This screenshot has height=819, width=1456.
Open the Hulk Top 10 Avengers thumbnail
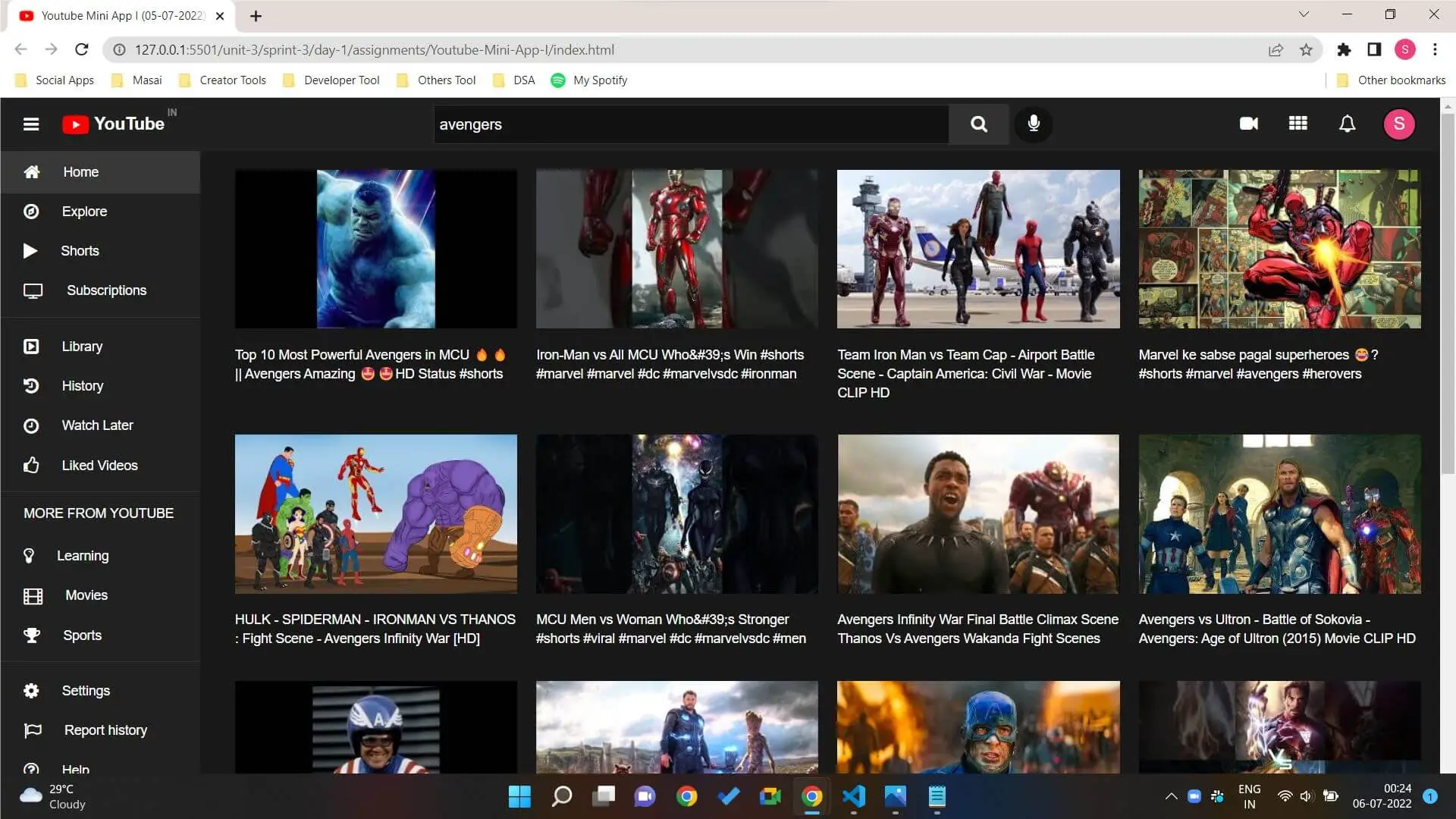[x=376, y=249]
